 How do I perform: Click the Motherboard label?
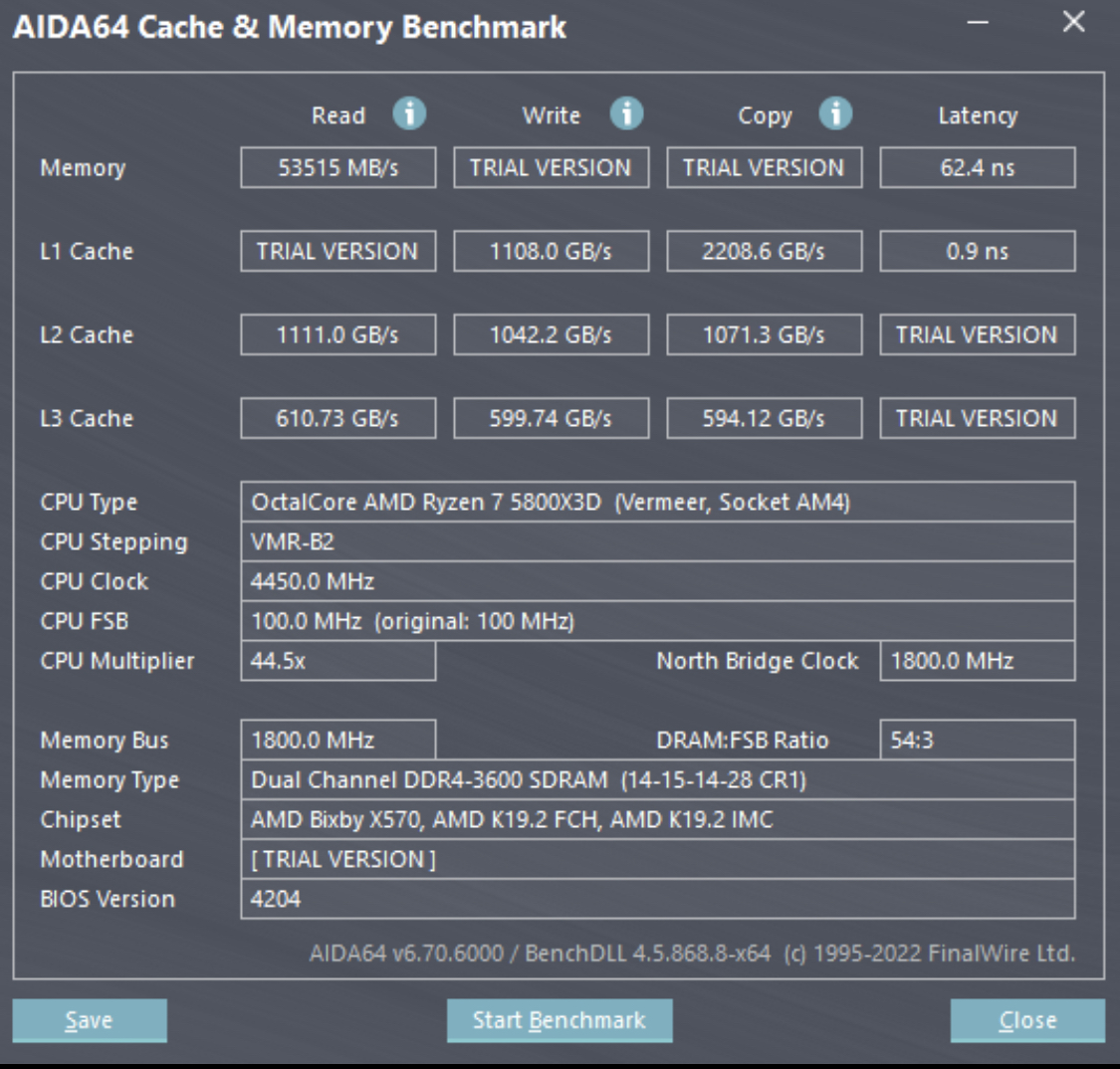[x=112, y=859]
